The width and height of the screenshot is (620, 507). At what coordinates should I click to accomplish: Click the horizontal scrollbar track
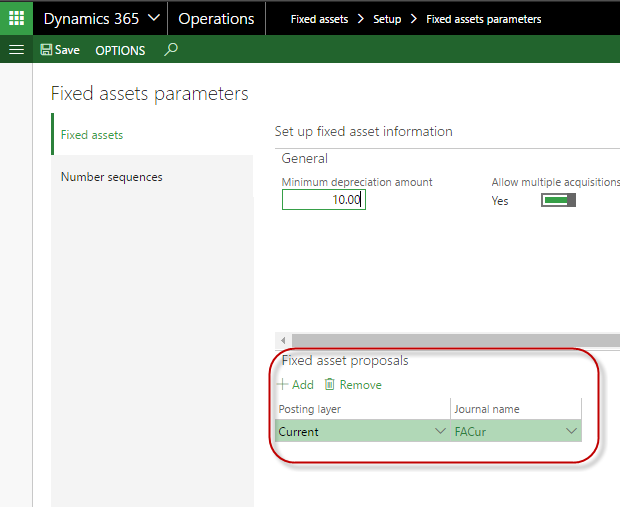point(456,340)
